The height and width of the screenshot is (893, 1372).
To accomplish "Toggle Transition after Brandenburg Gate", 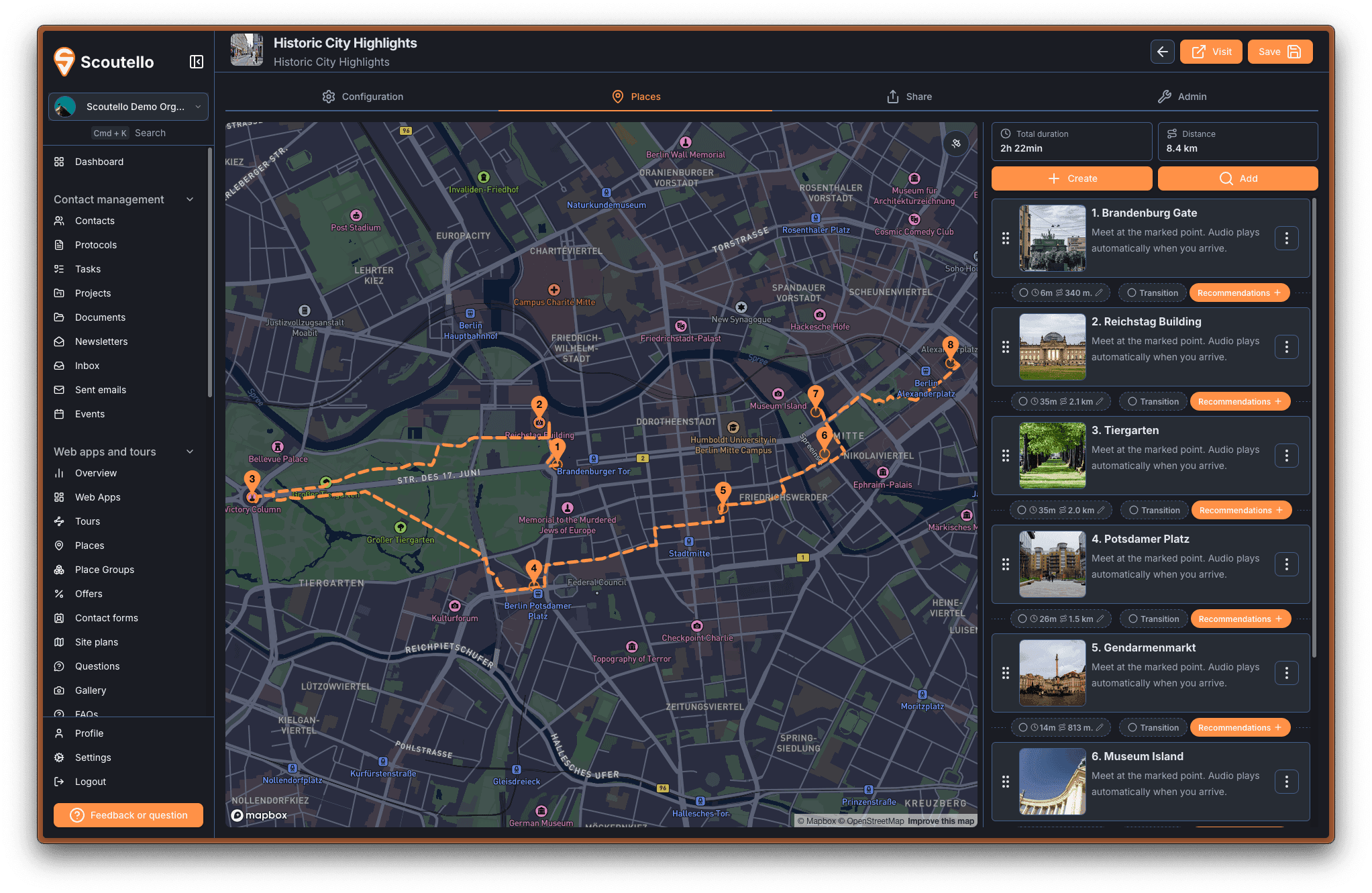I will (1152, 293).
